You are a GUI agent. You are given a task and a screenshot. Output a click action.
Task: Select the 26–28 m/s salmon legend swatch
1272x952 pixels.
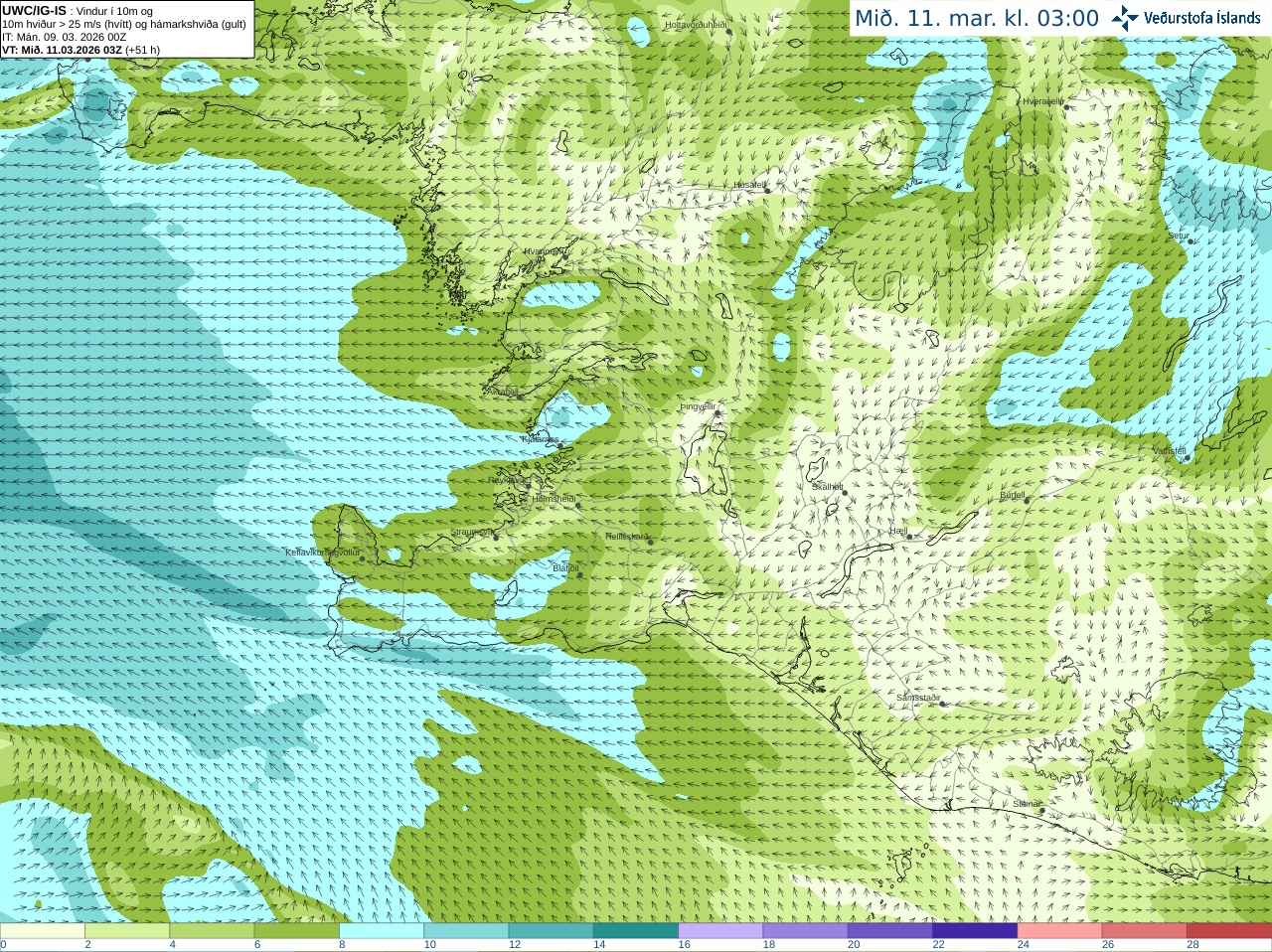click(x=1145, y=931)
